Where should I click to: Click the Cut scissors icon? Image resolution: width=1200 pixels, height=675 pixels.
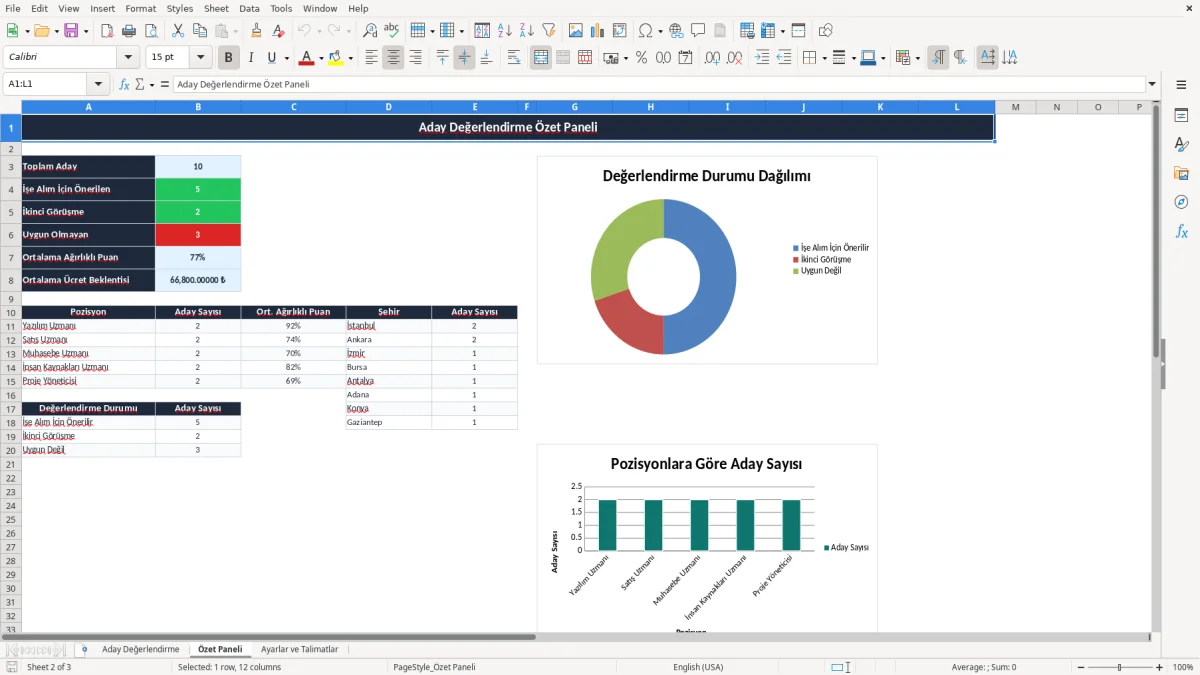(177, 31)
